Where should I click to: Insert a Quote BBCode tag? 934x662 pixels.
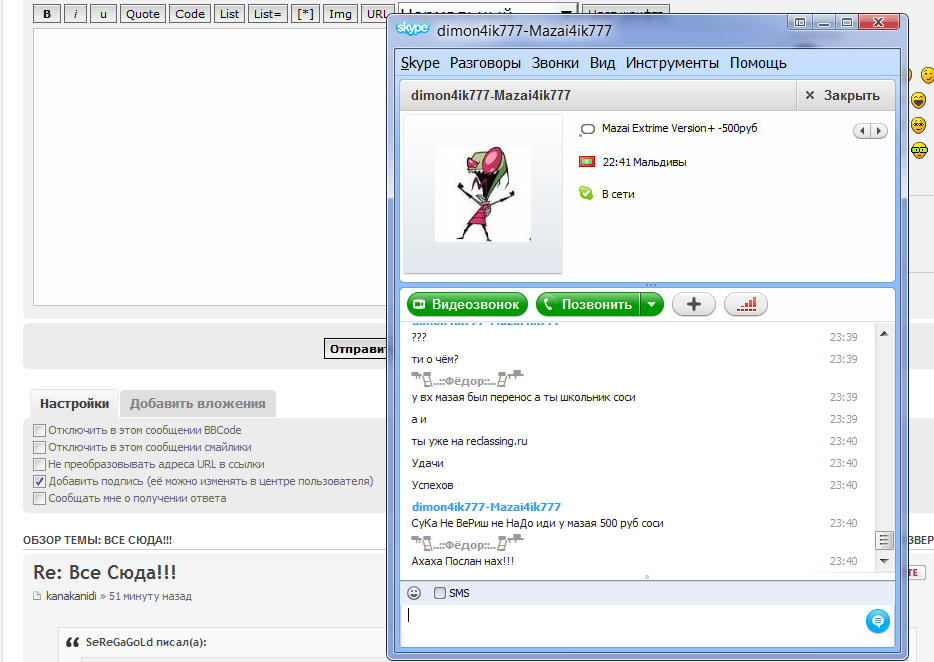point(143,14)
